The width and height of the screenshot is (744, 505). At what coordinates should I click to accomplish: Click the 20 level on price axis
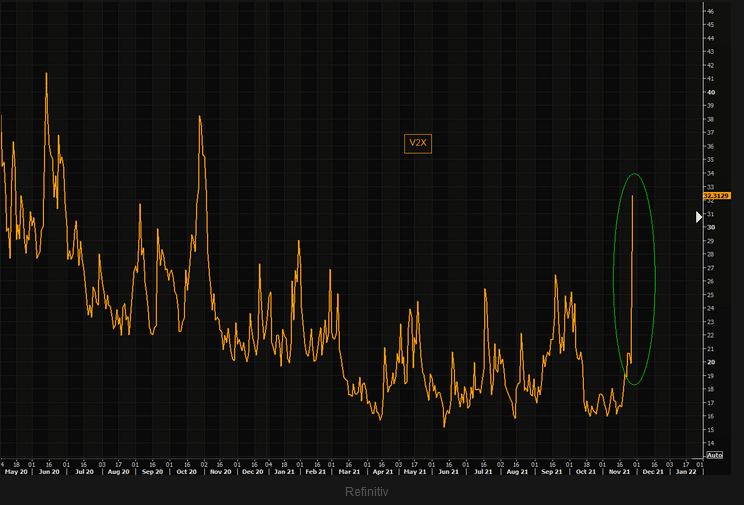pos(711,362)
